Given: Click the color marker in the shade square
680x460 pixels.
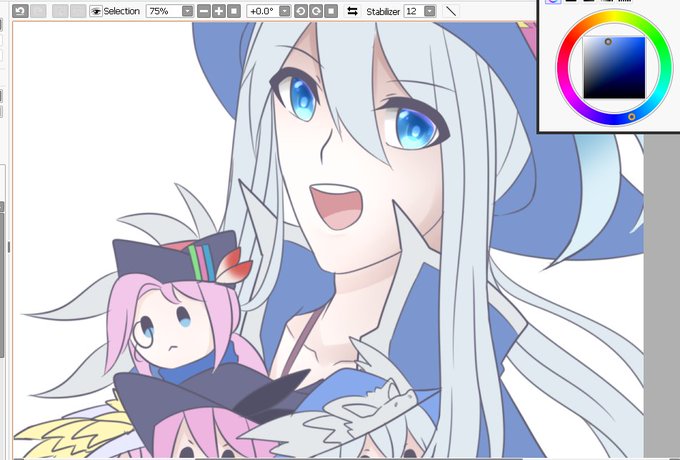Looking at the screenshot, I should click(608, 42).
